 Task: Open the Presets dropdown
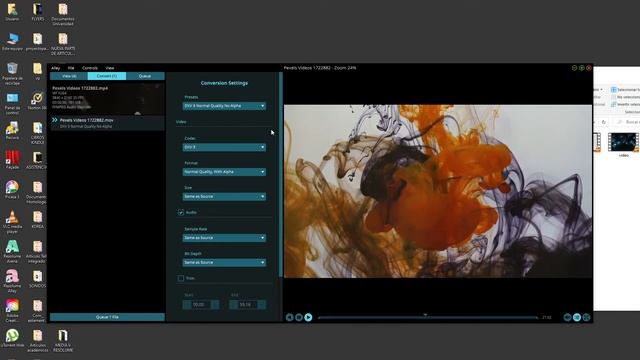point(224,106)
